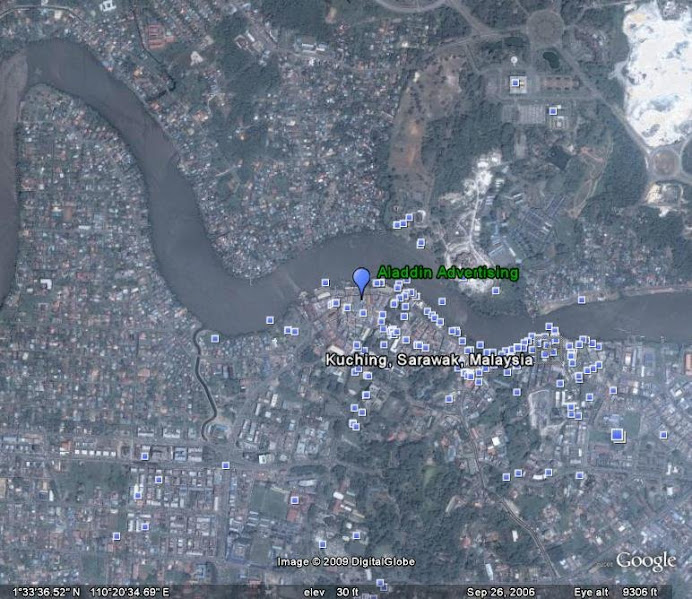The image size is (692, 599).
Task: Open the photo icon just above 'DigitalGlobe' text
Action: tap(357, 536)
